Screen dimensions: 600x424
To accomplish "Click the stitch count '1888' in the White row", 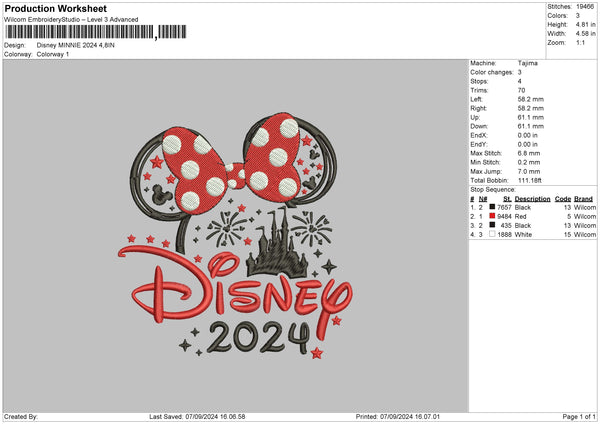I will [504, 235].
